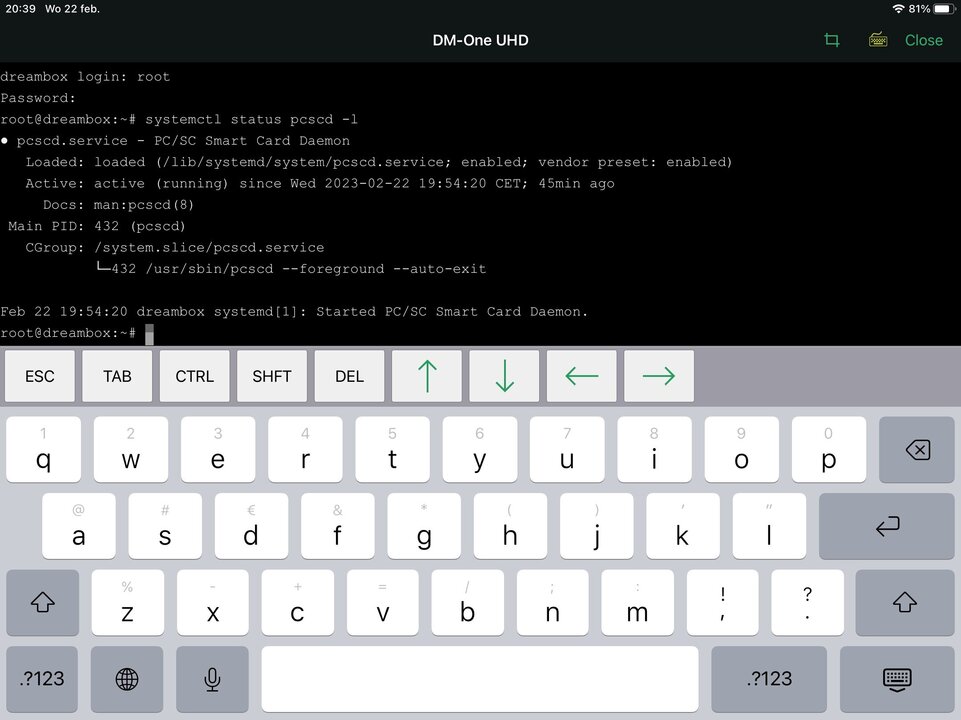Tap the backspace key on keyboard
The height and width of the screenshot is (720, 961).
click(916, 450)
